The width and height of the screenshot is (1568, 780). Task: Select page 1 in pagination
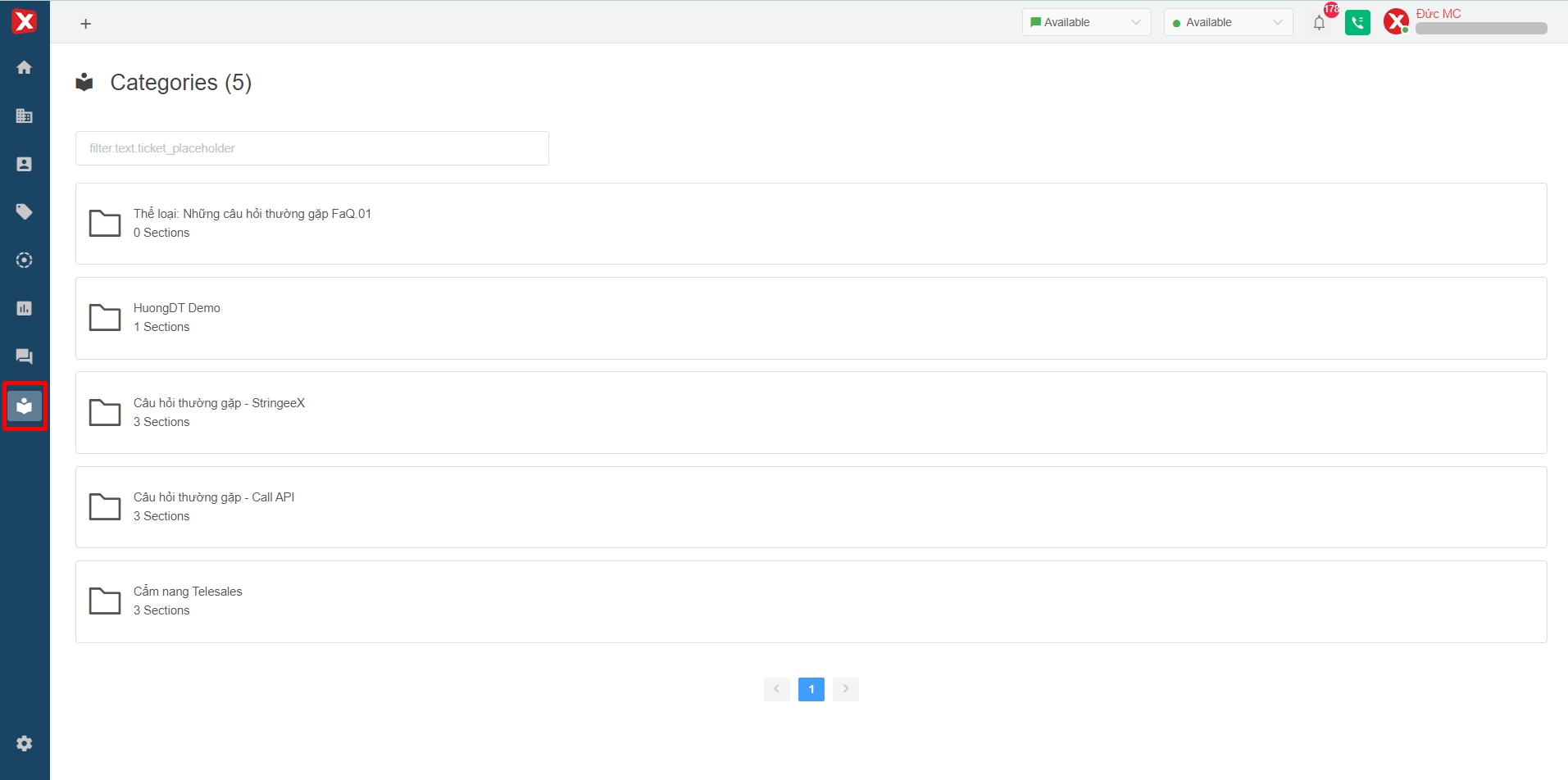pyautogui.click(x=811, y=689)
